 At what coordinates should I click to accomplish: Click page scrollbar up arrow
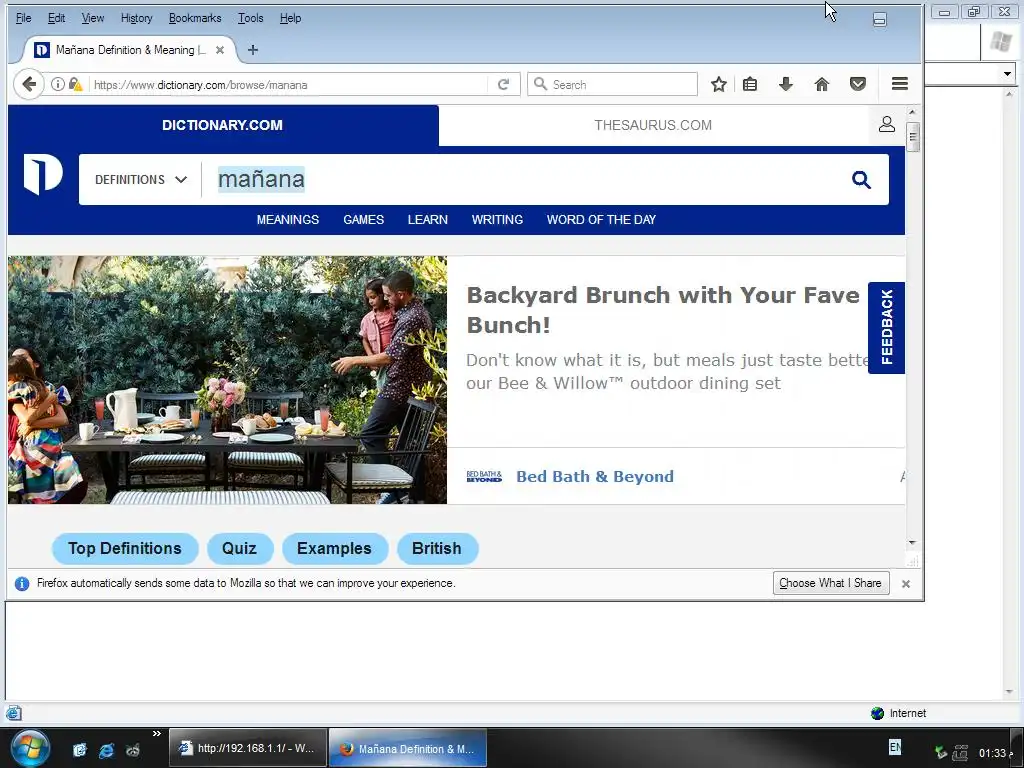point(913,112)
